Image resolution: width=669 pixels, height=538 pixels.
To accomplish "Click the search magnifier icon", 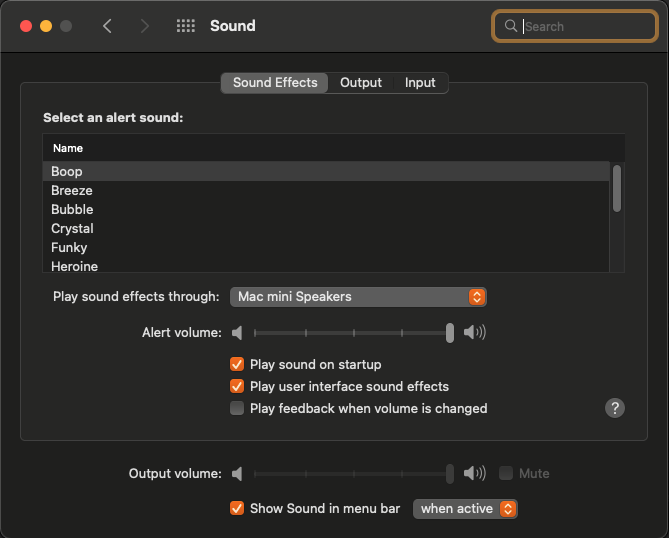I will [510, 26].
